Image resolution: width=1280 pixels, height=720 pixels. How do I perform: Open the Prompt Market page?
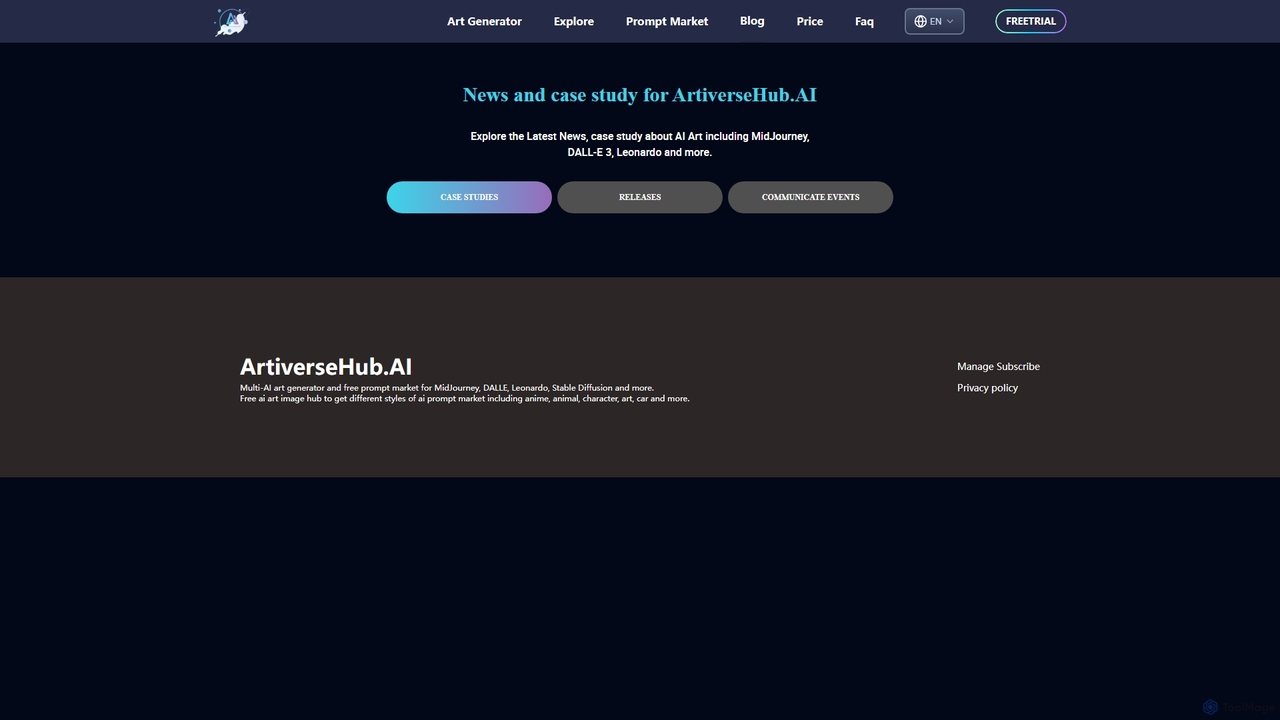(667, 21)
